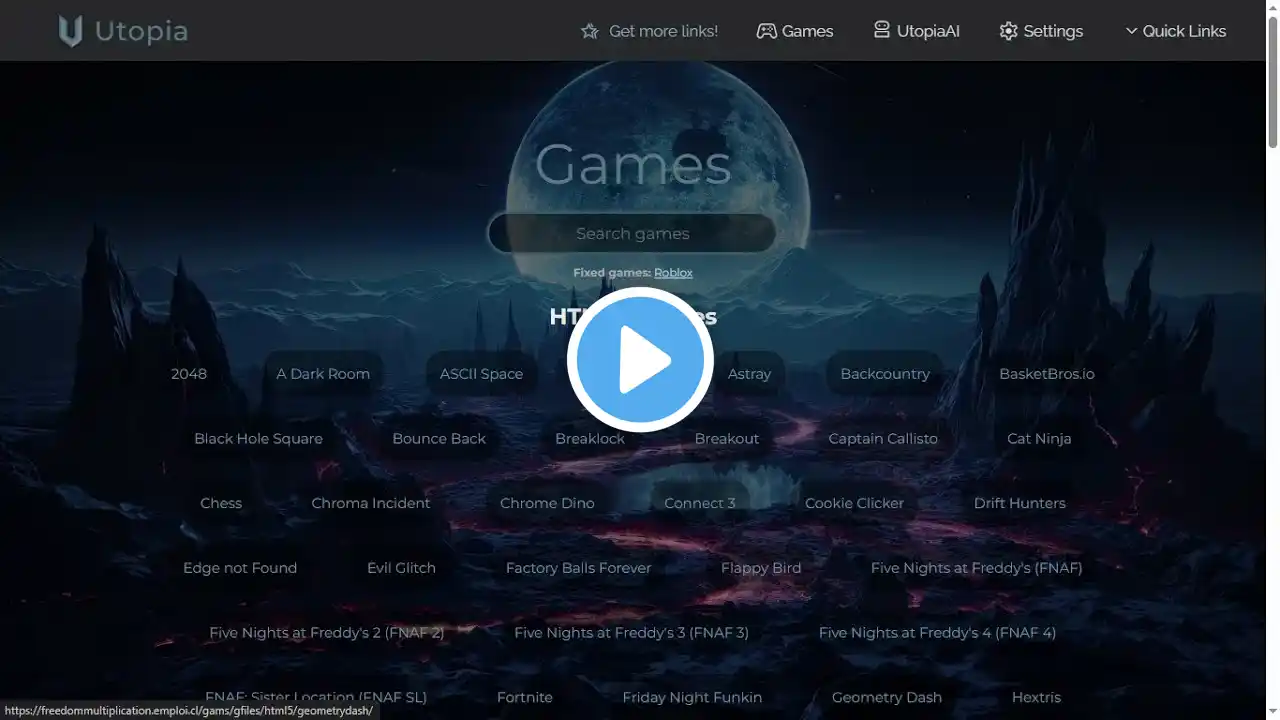Choose Five Nights at Freddy's (FNAF)

(x=977, y=568)
